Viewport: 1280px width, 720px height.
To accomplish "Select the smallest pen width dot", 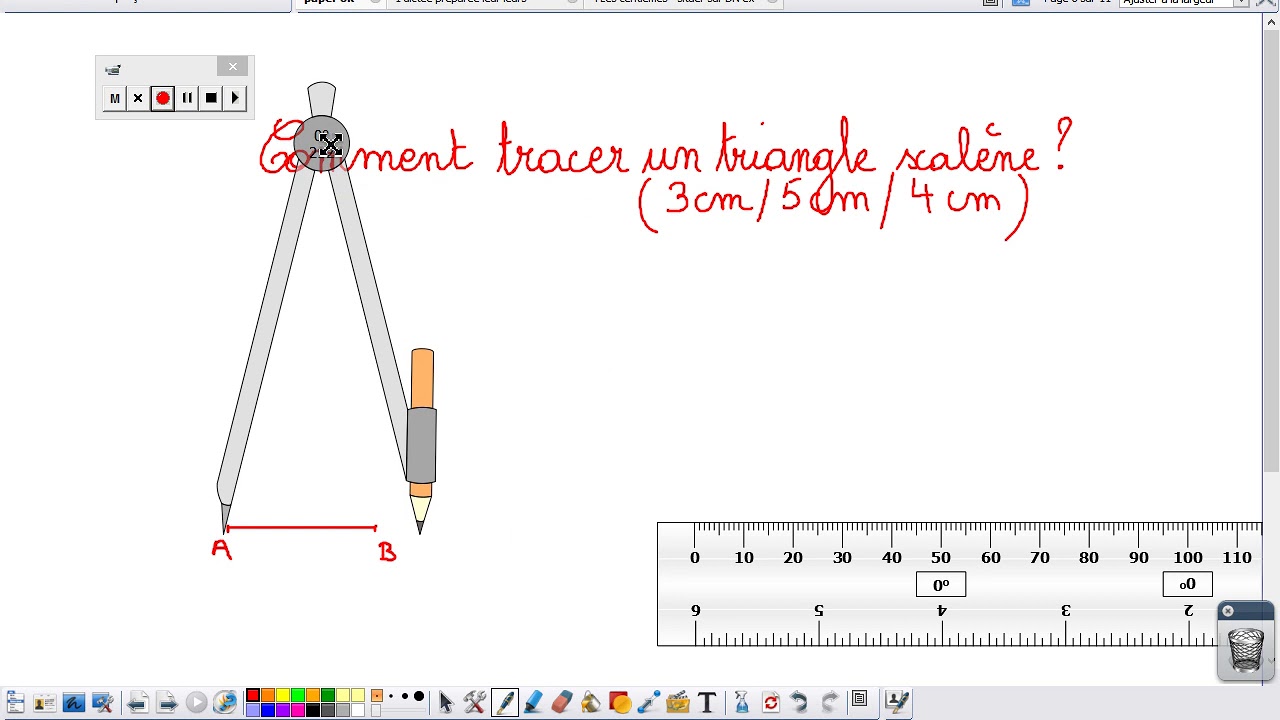I will point(392,696).
